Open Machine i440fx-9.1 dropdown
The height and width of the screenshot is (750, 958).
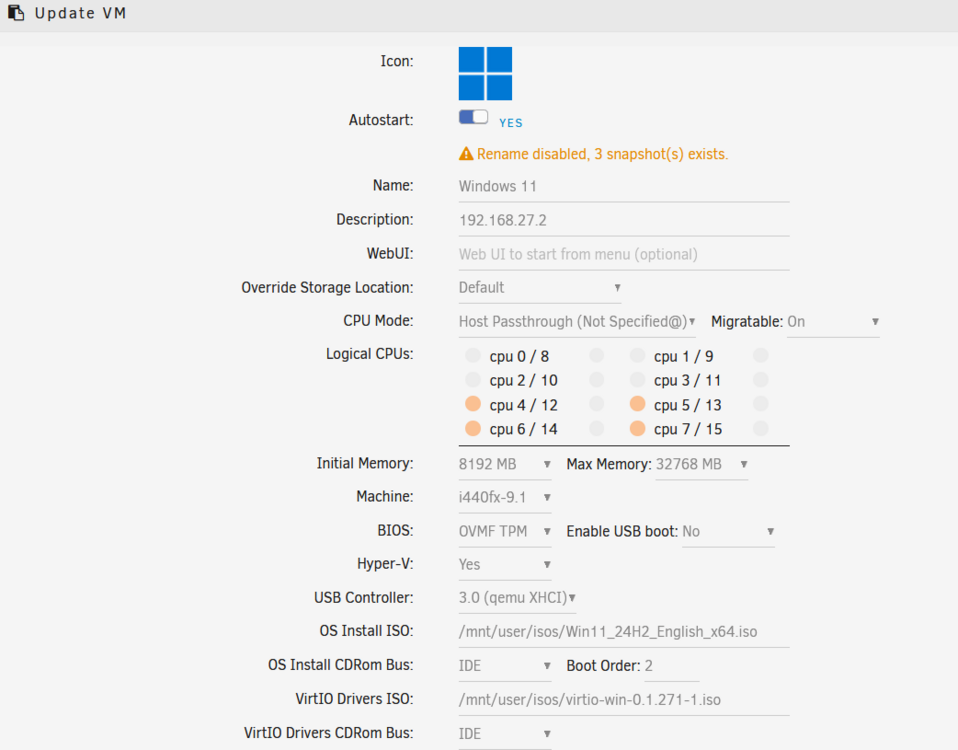click(x=505, y=497)
